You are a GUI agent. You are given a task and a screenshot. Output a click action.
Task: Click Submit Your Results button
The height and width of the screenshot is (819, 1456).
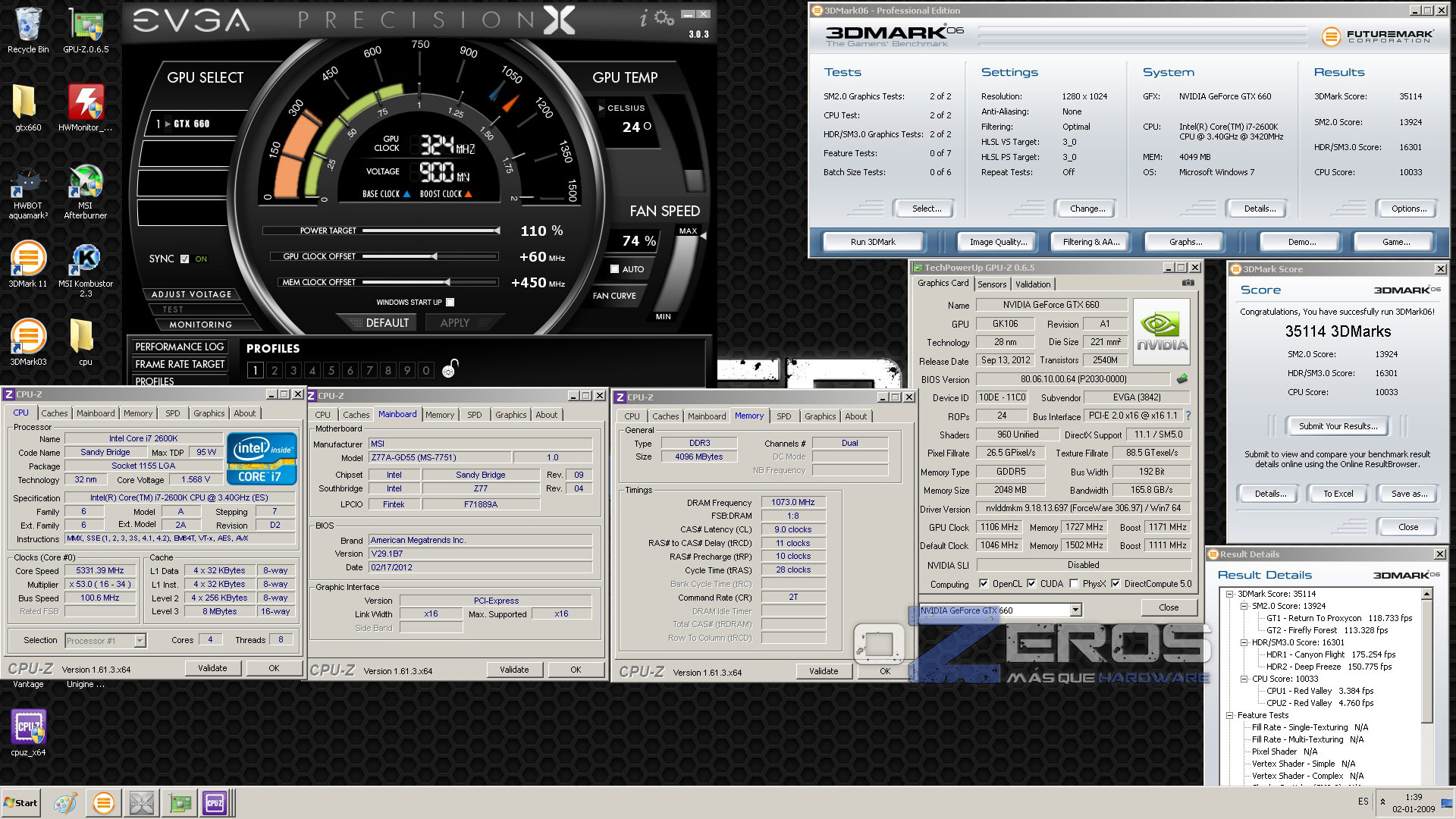coord(1337,426)
